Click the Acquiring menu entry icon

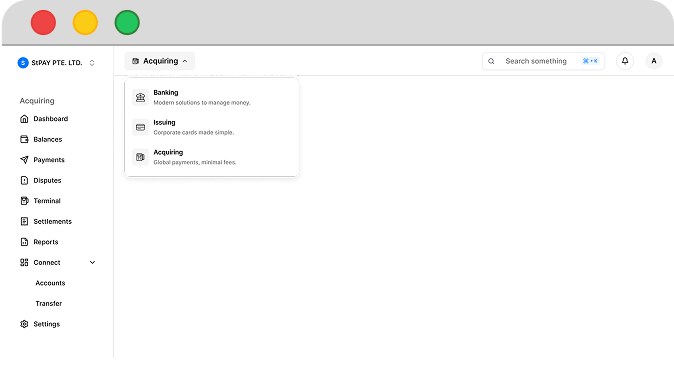tap(140, 157)
